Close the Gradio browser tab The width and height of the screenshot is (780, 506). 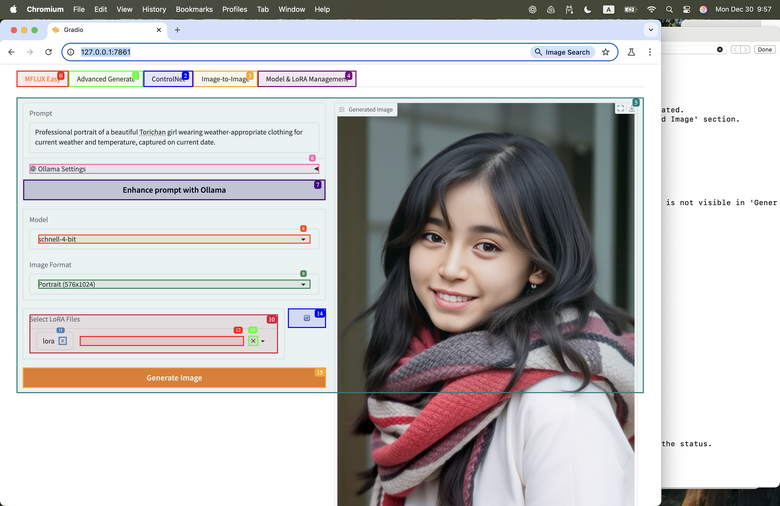[x=159, y=30]
